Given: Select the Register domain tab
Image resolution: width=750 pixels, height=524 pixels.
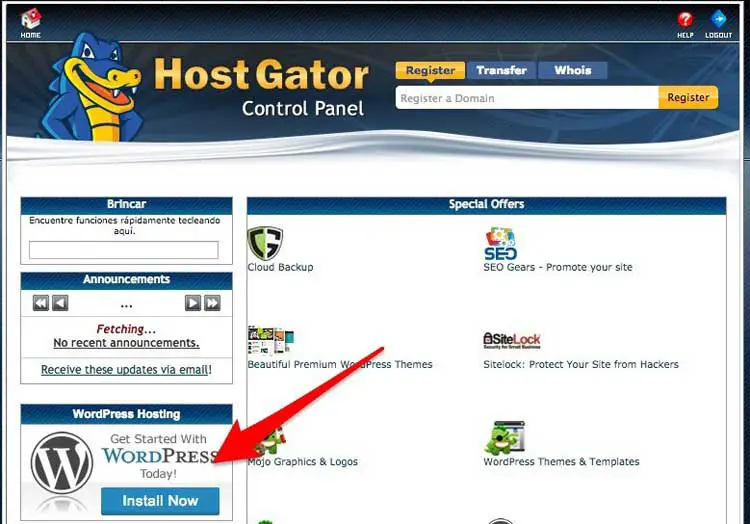Looking at the screenshot, I should pos(430,70).
